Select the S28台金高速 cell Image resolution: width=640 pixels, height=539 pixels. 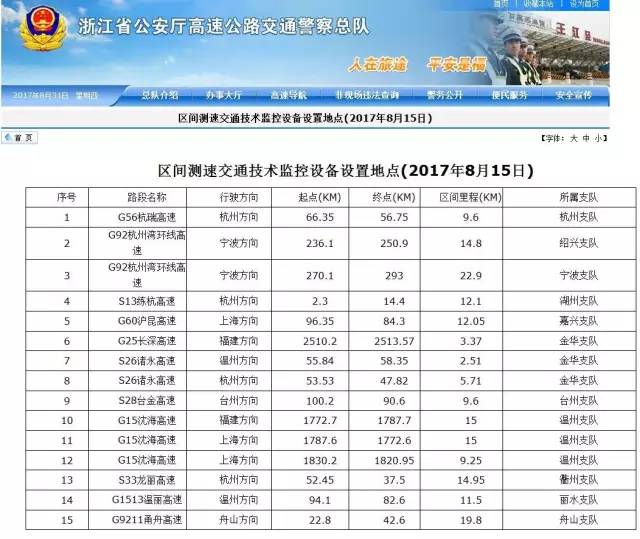pyautogui.click(x=137, y=401)
